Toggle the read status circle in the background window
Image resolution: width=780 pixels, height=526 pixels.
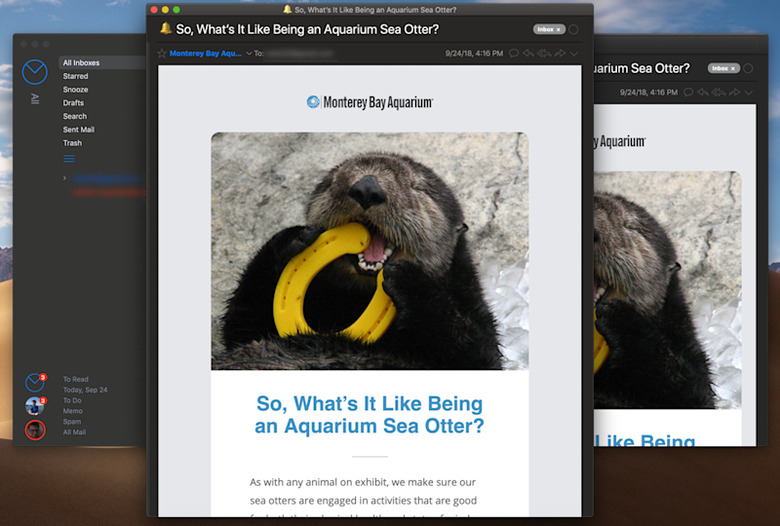click(x=748, y=68)
